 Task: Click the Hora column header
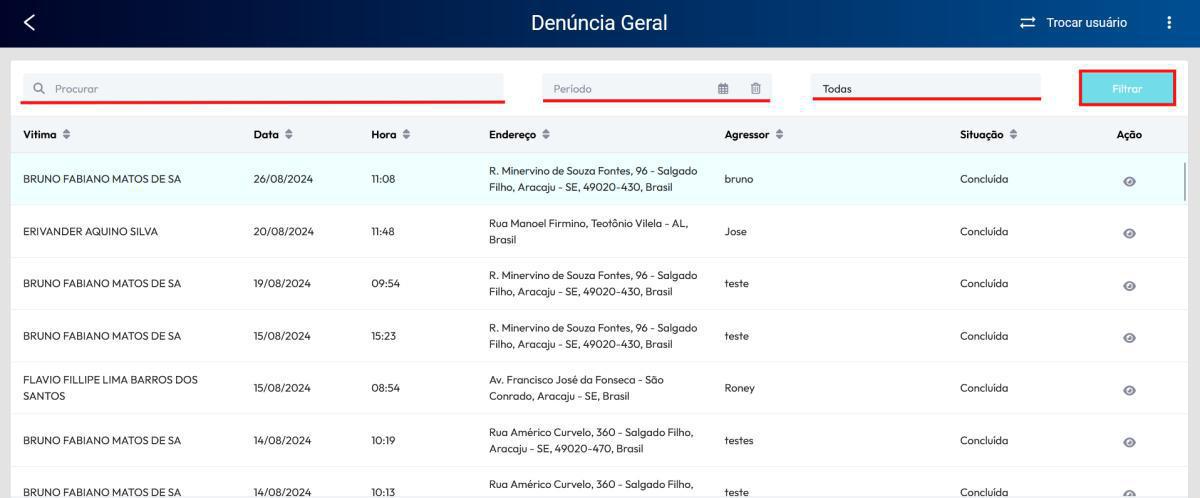coord(384,134)
